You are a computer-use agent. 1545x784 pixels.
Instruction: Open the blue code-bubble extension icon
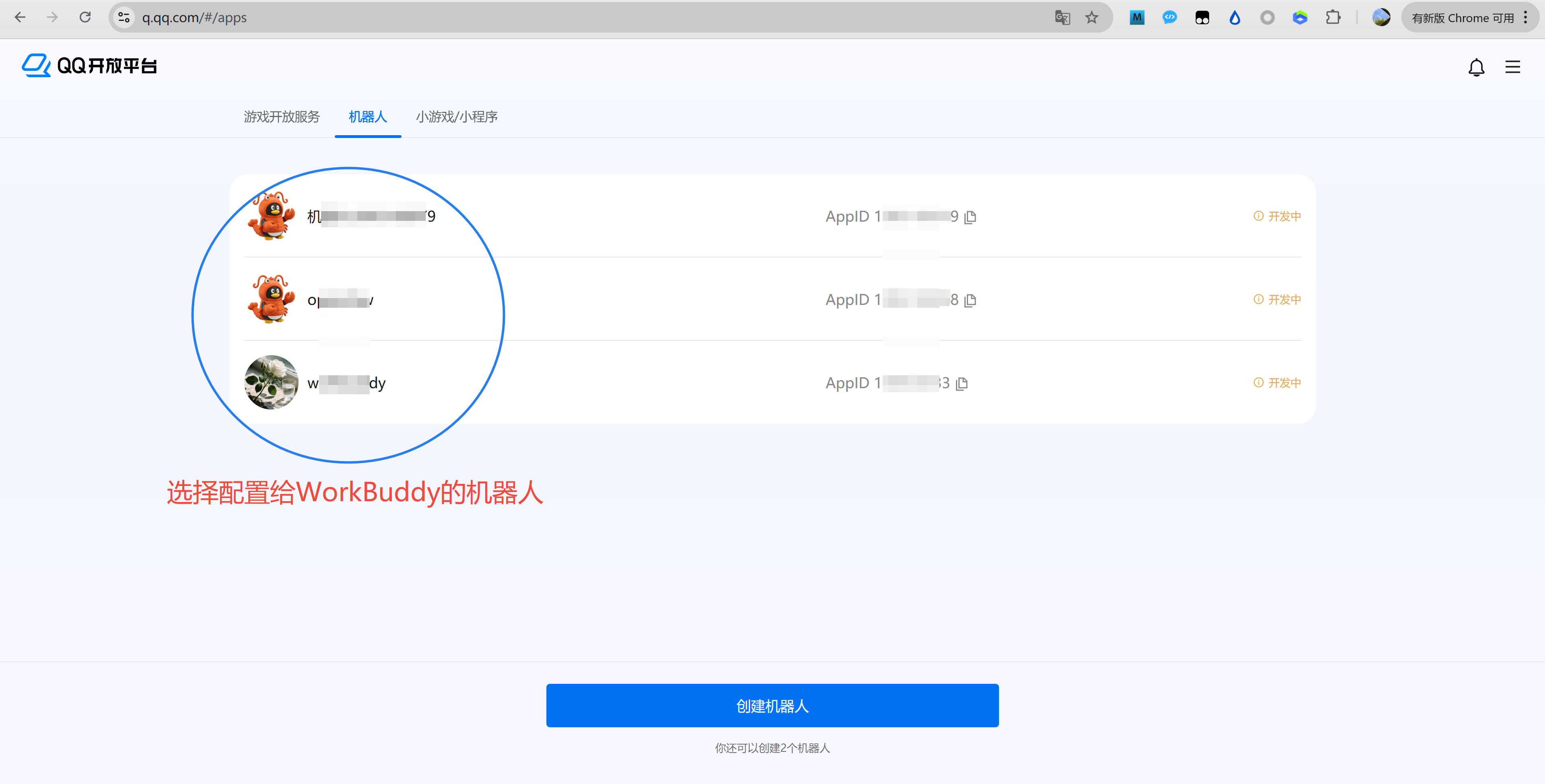point(1169,17)
